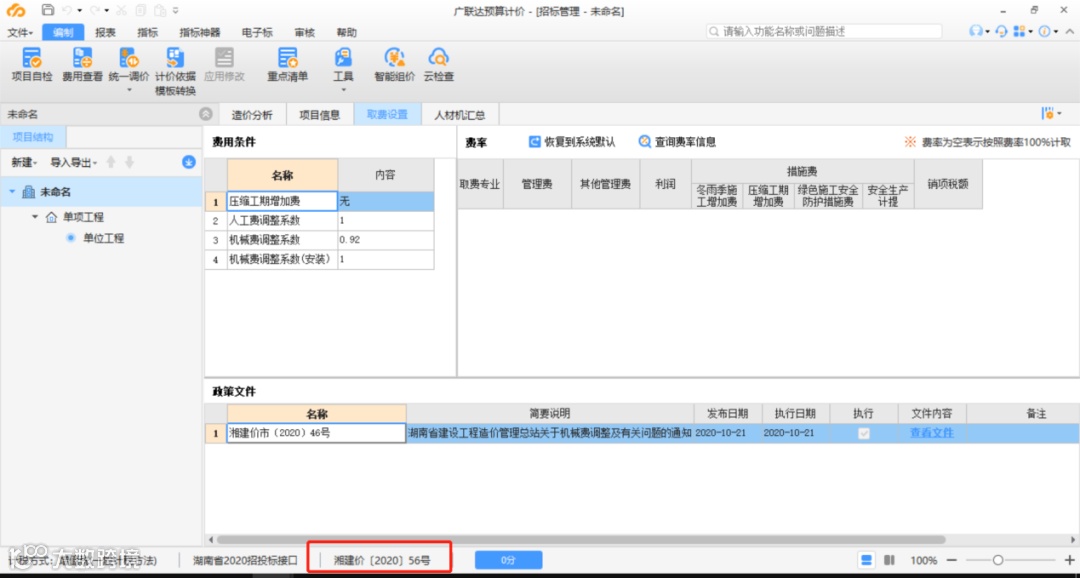
Task: Switch to the 人材机汇总 tab
Action: click(459, 114)
